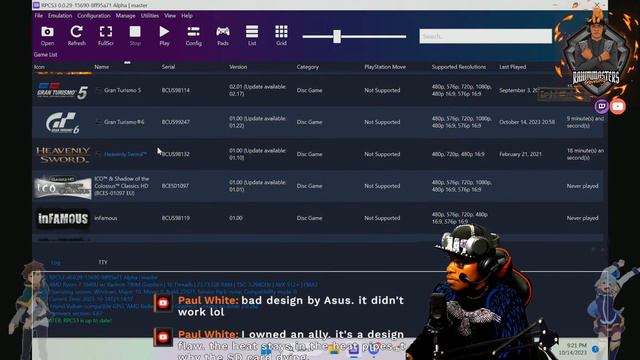Sort by the Icon column header

point(39,67)
